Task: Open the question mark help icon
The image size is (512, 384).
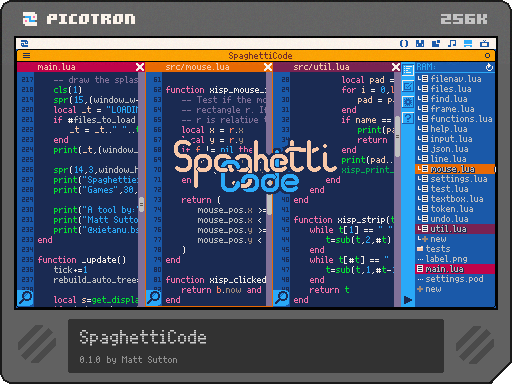Action: coord(408,118)
